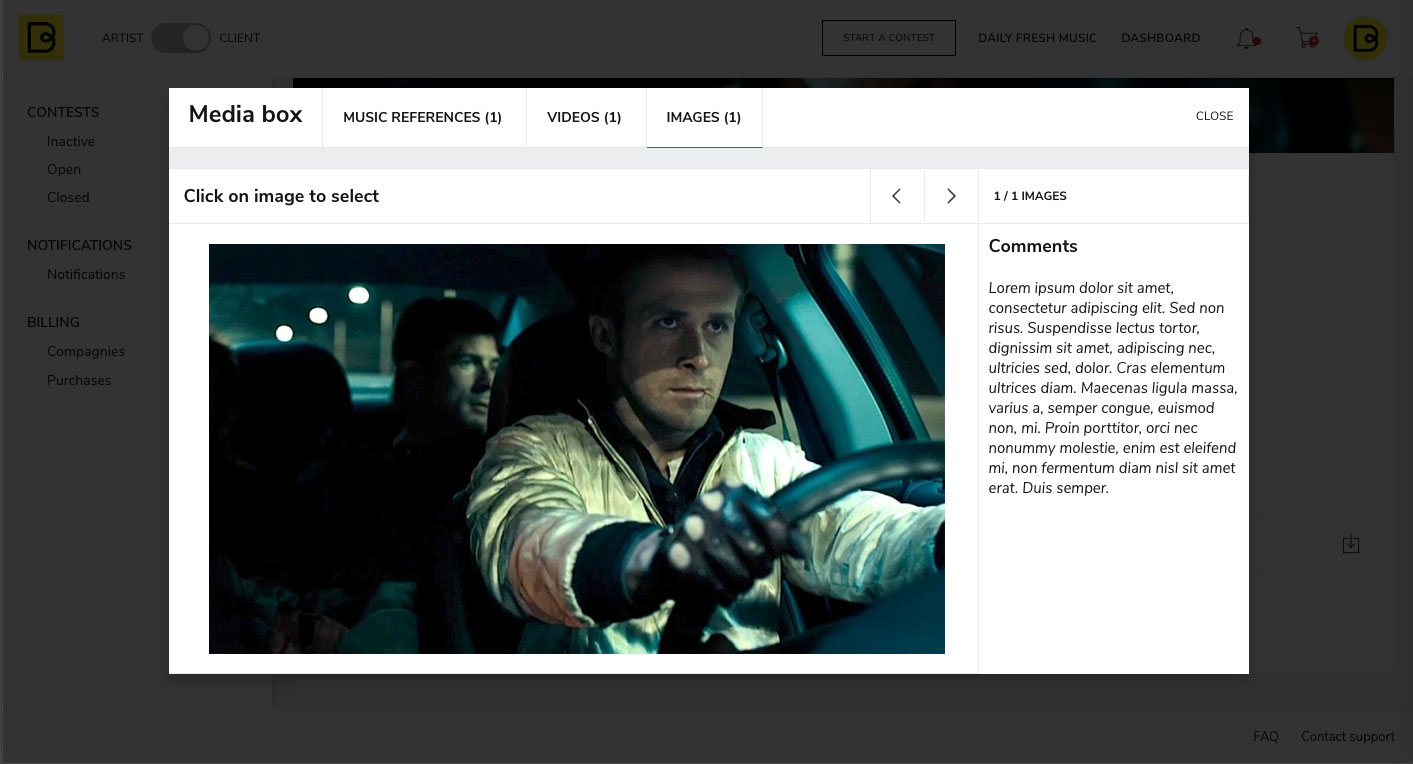
Task: Open Compagnies under Billing
Action: (86, 351)
